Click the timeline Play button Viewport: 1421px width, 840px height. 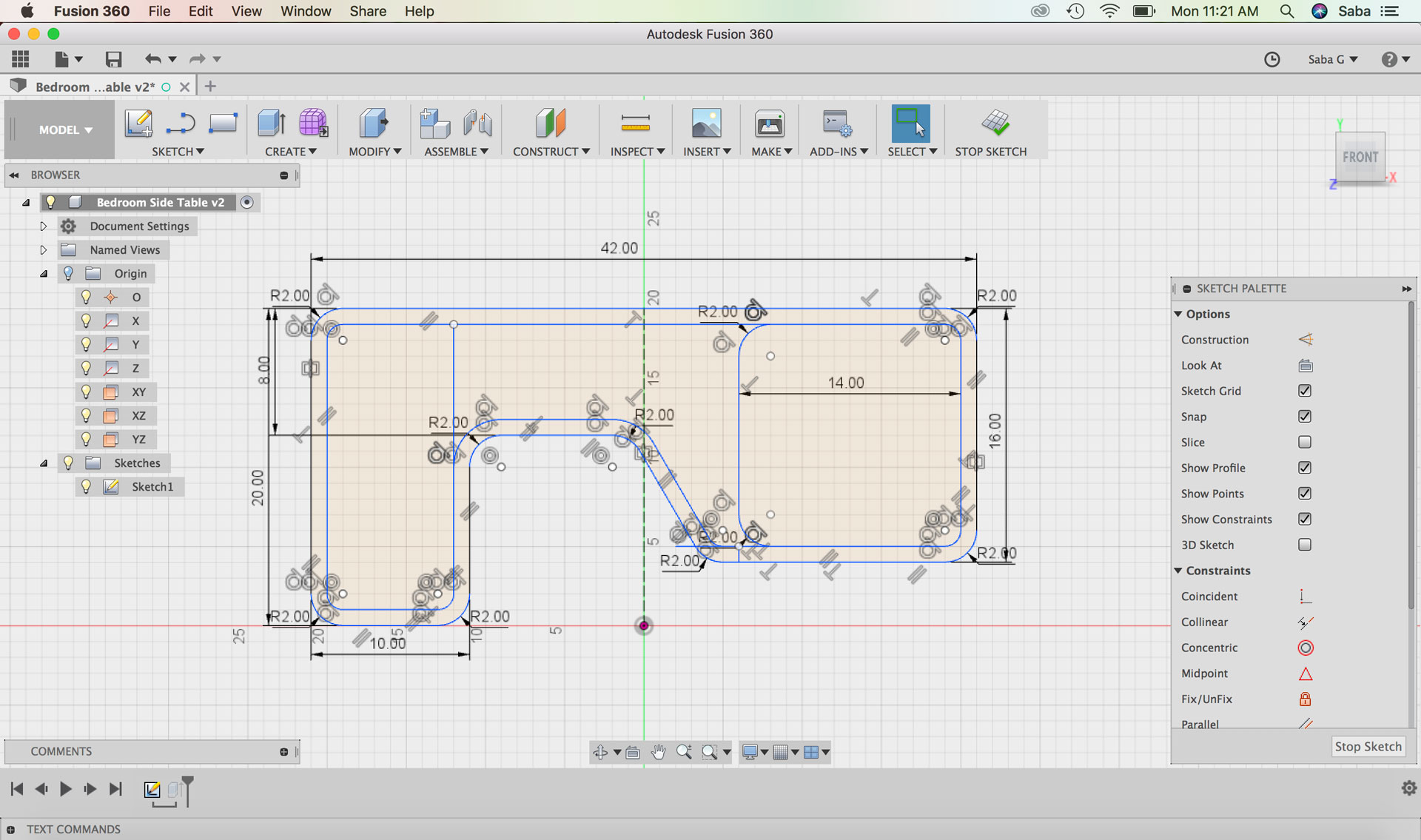pyautogui.click(x=65, y=789)
